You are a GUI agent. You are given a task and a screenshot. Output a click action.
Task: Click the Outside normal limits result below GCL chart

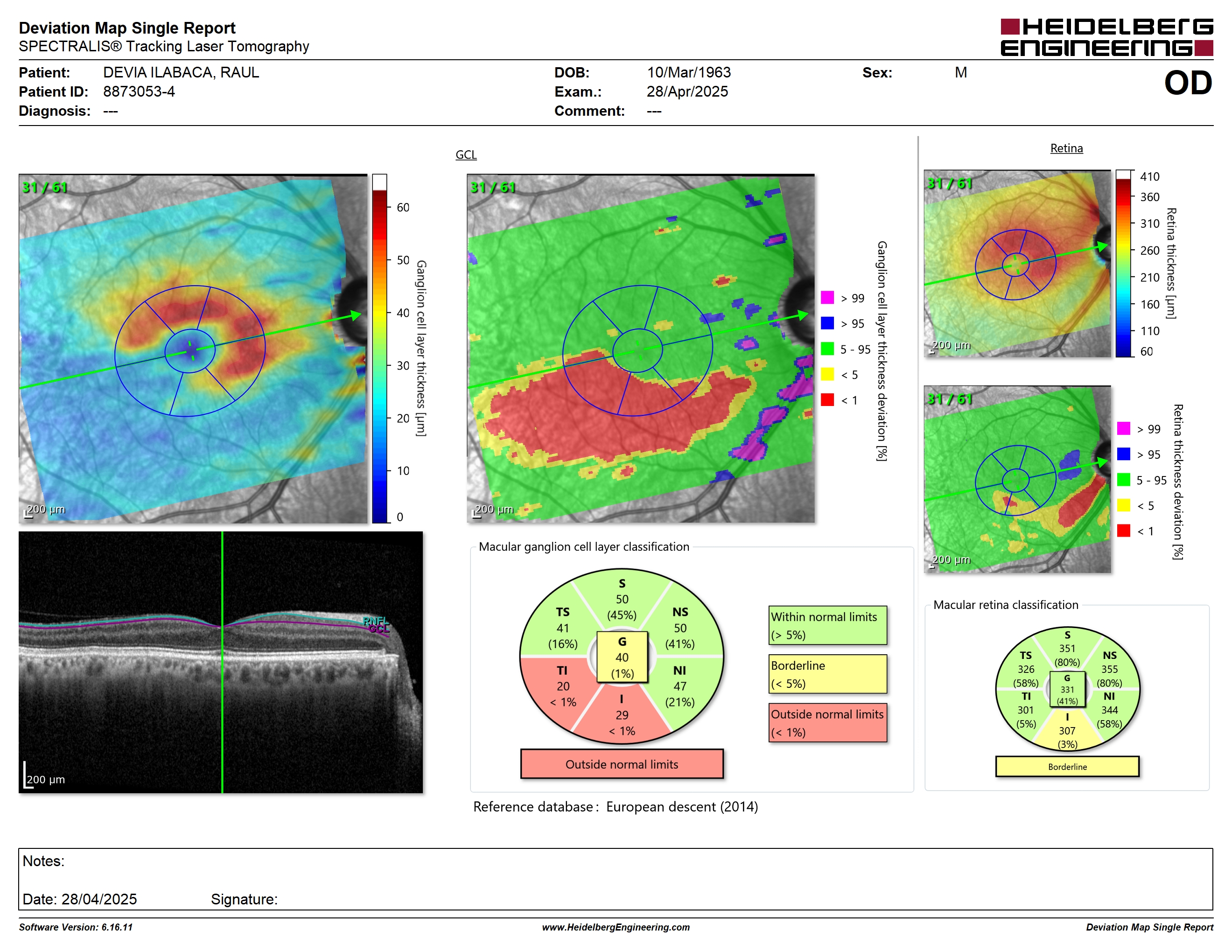point(622,764)
